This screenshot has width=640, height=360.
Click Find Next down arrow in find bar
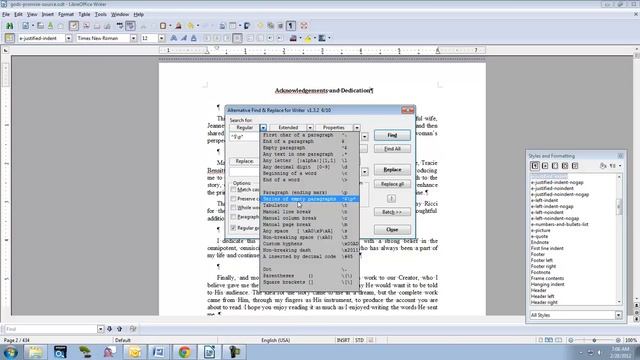(109, 329)
